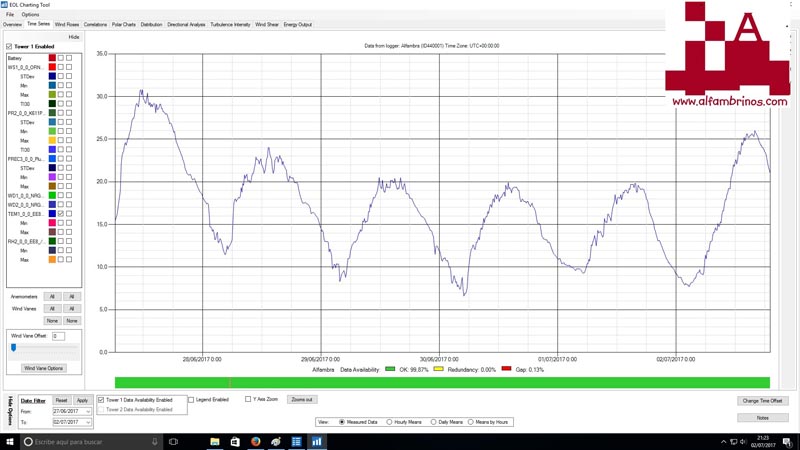
Task: Click Reset in the Date Filter
Action: 61,401
